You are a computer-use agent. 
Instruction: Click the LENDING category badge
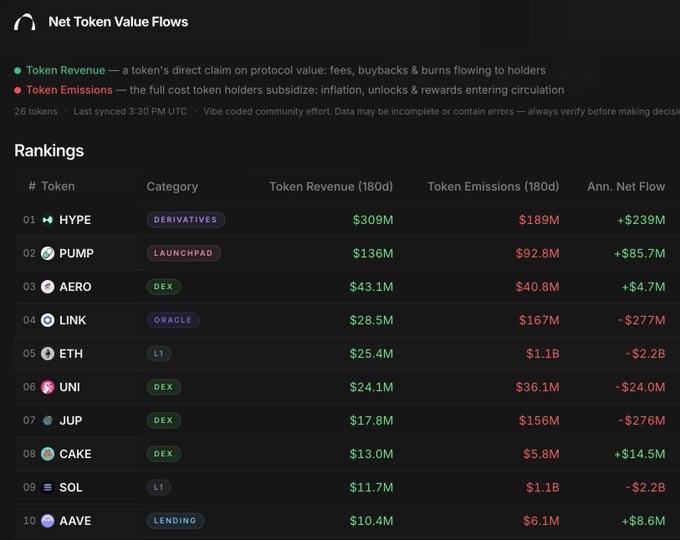(x=175, y=521)
